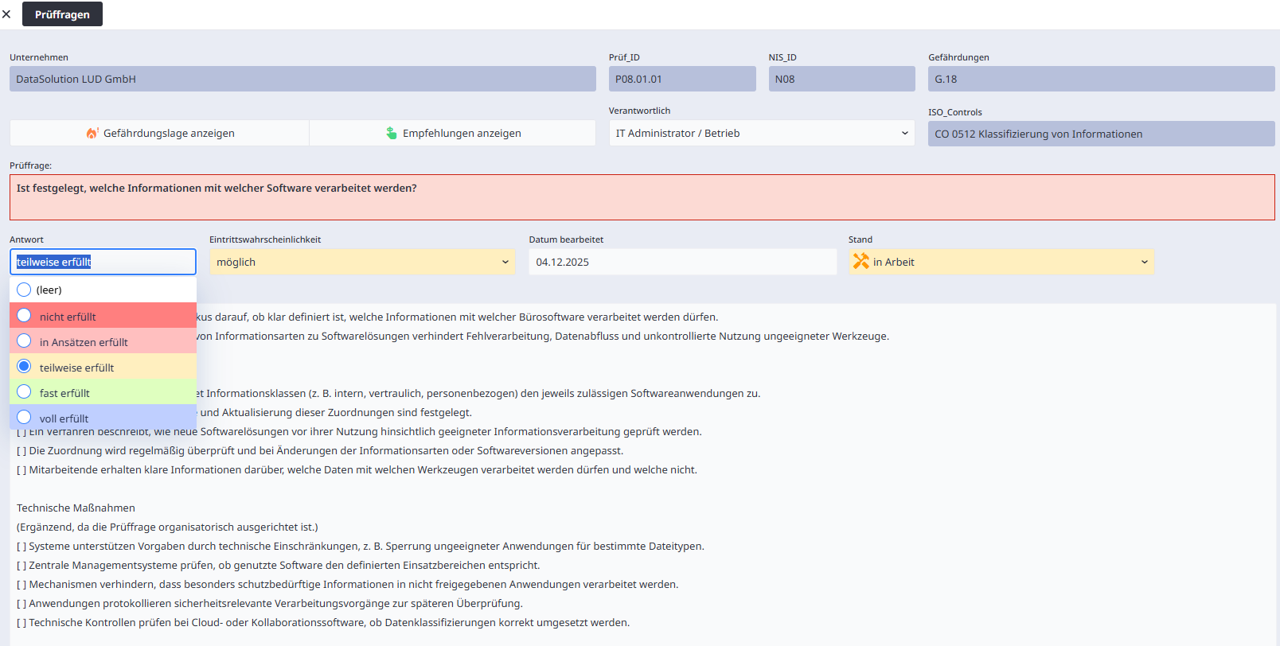This screenshot has height=646, width=1280.
Task: Click line starting 'Systeme unterstützen Vorgaben'
Action: click(x=361, y=546)
